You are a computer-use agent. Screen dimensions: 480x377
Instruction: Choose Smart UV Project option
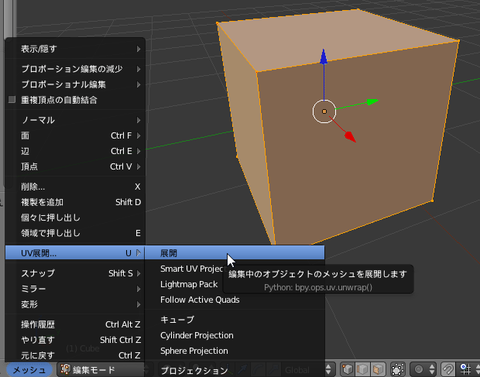click(x=191, y=269)
